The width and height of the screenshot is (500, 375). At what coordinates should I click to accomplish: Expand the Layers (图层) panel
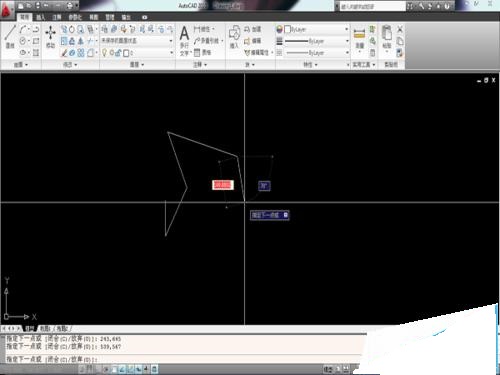pos(137,64)
